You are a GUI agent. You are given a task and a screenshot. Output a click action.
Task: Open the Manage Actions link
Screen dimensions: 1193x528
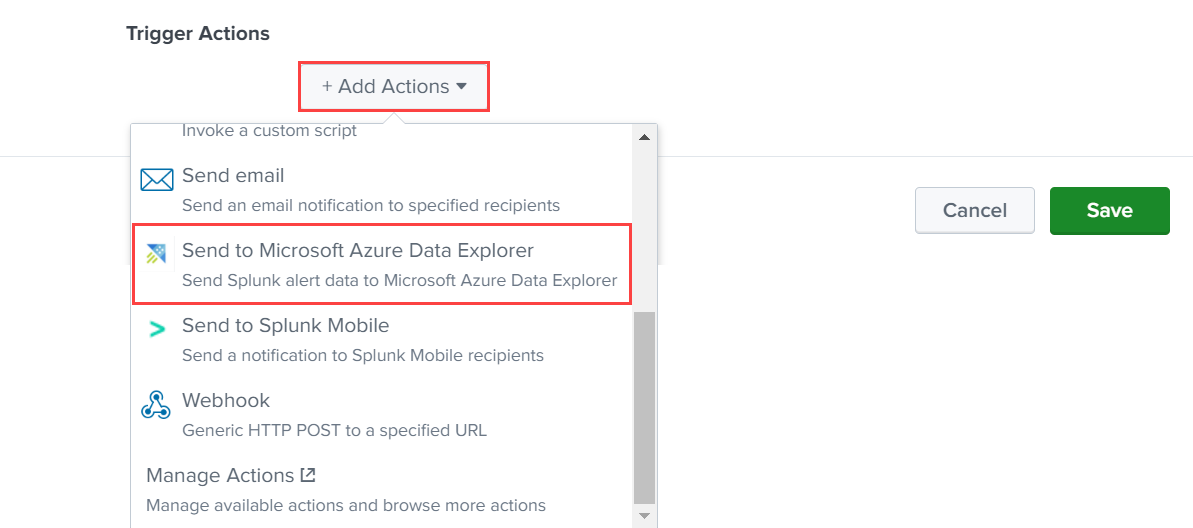pyautogui.click(x=220, y=475)
